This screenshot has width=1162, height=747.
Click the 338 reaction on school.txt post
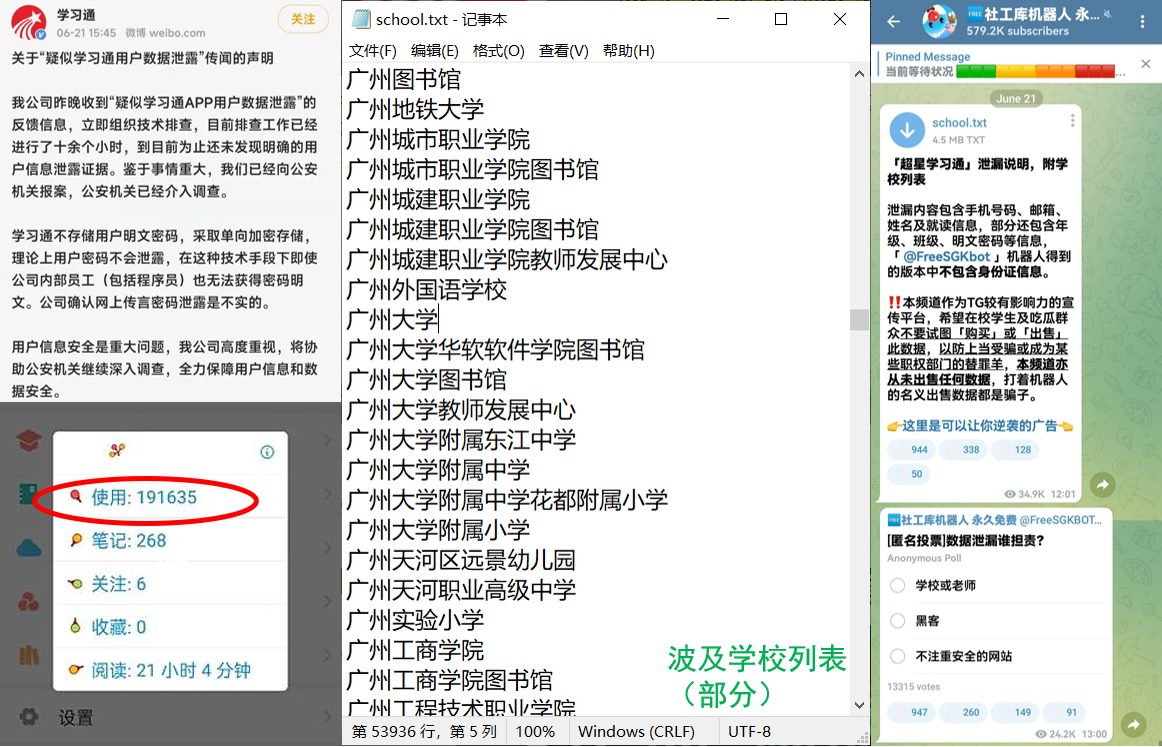click(x=963, y=450)
